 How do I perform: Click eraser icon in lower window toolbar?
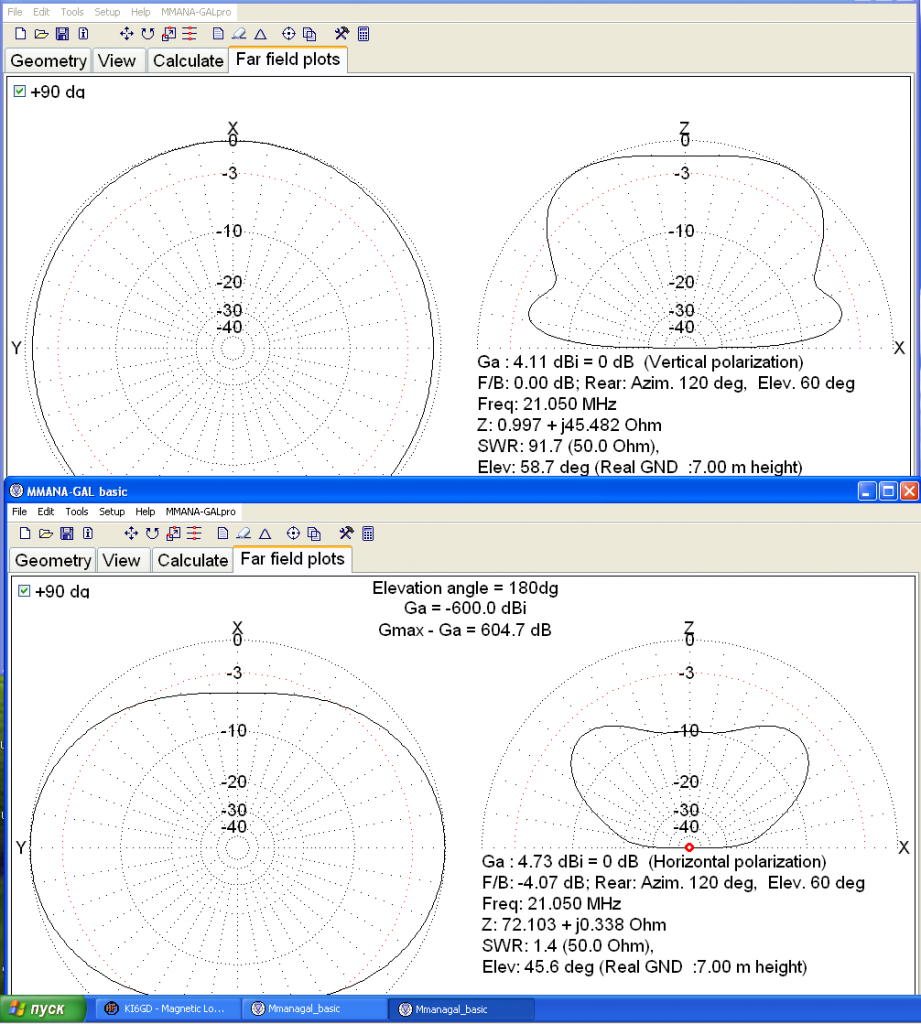246,533
